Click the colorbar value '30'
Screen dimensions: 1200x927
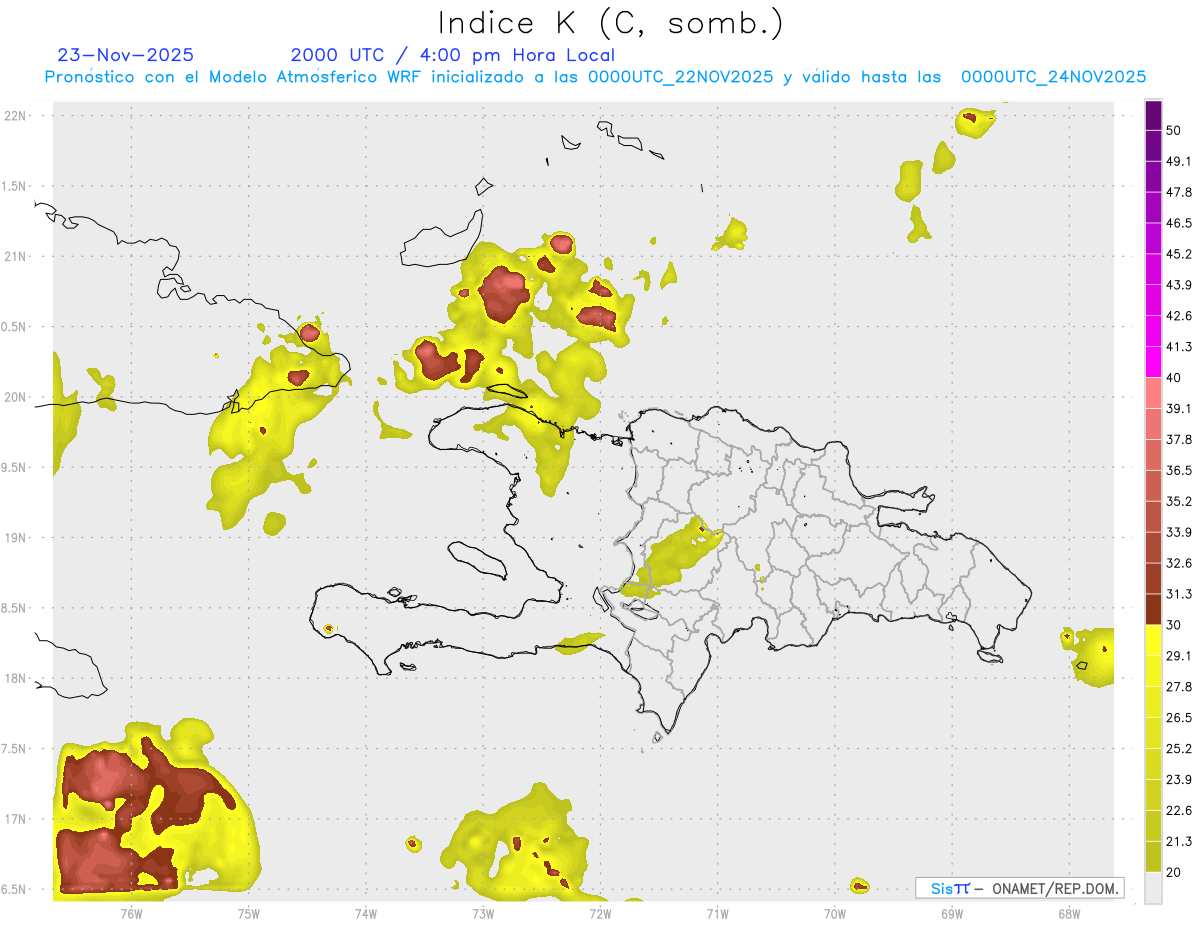1175,625
